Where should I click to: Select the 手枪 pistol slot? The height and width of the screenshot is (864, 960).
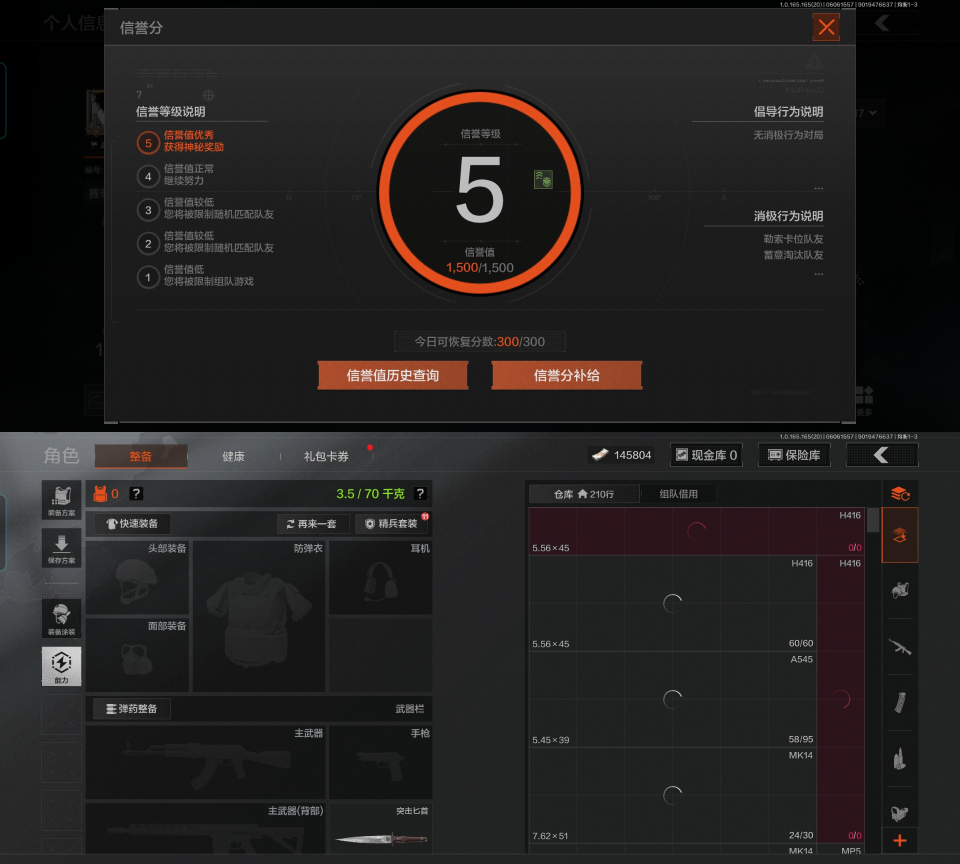click(x=380, y=762)
